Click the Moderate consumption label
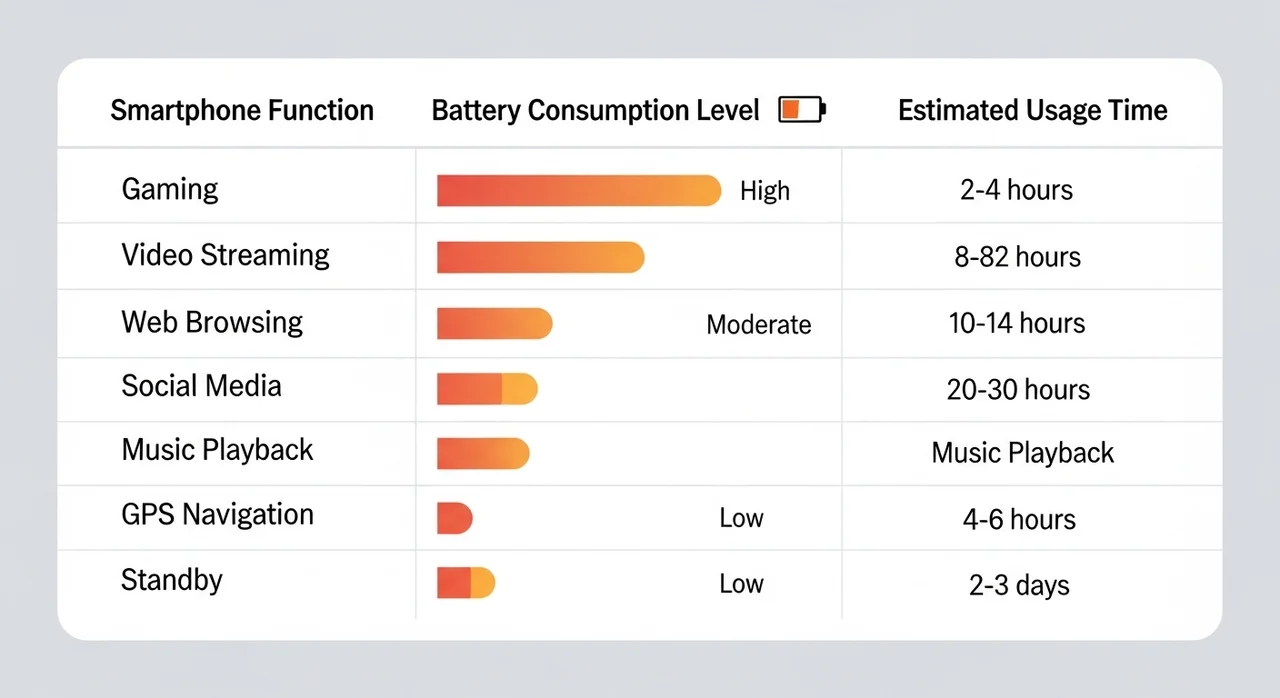The width and height of the screenshot is (1280, 698). [x=758, y=324]
